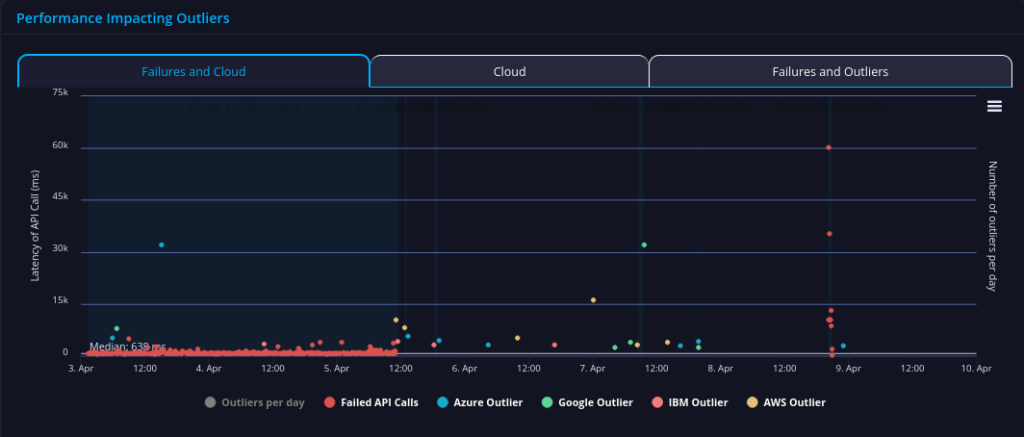
Task: Click the 6. Apr x-axis label
Action: click(464, 369)
